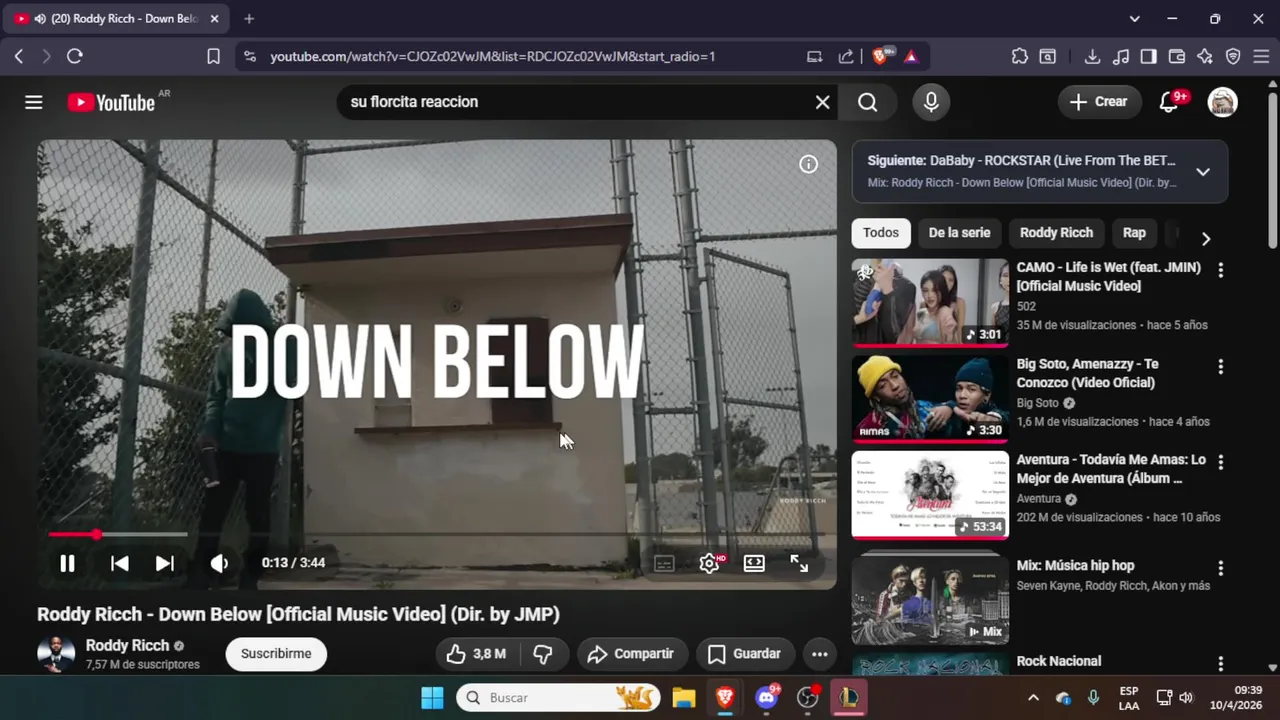The image size is (1280, 720).
Task: Open options for Mix: Música hip hop
Action: (x=1220, y=568)
